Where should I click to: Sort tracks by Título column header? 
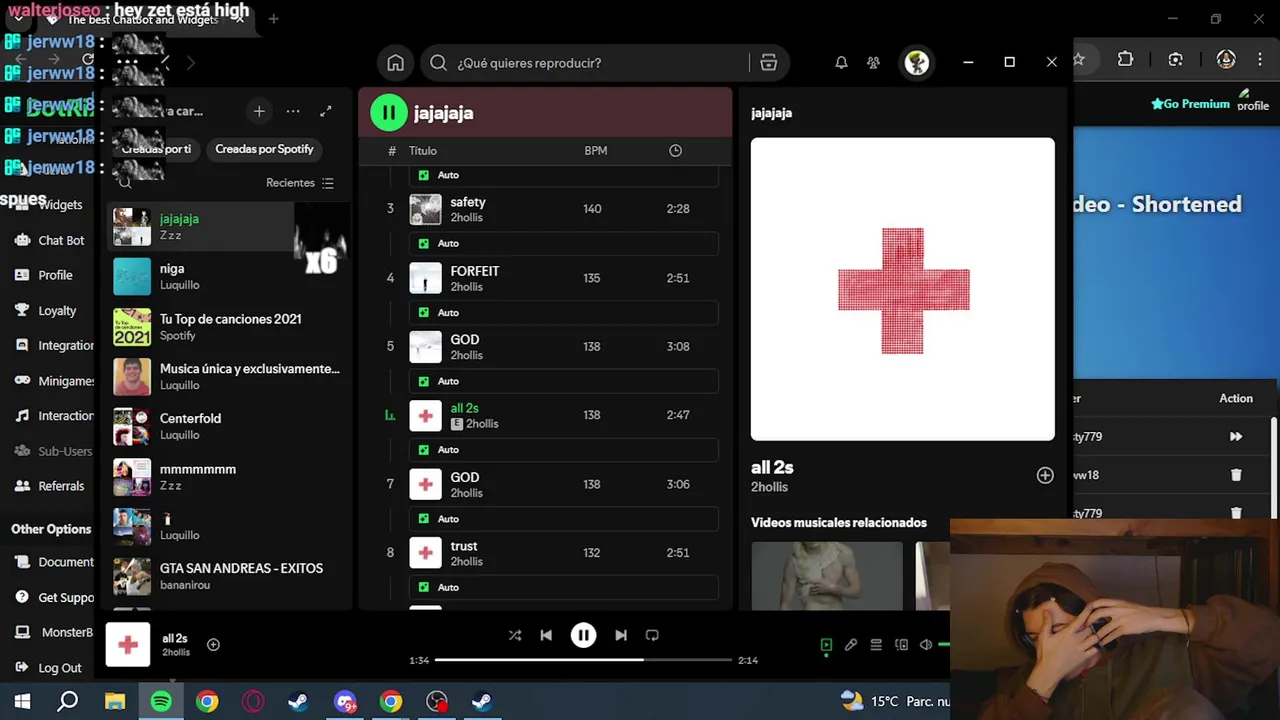pos(422,151)
